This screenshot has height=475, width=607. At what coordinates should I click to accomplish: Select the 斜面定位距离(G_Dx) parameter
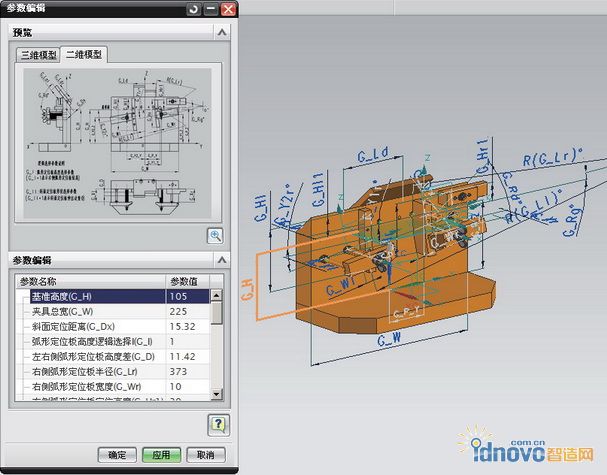90,327
